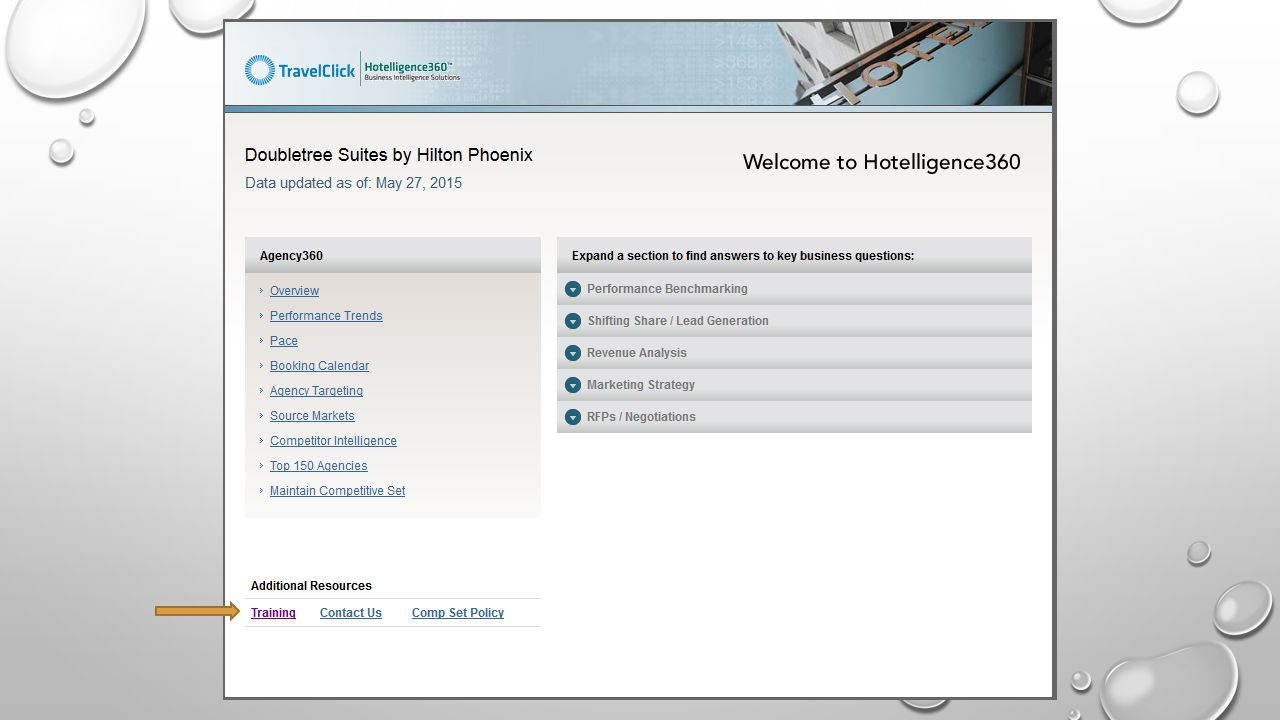Image resolution: width=1280 pixels, height=720 pixels.
Task: Open the Comp Set Policy link
Action: [x=458, y=613]
